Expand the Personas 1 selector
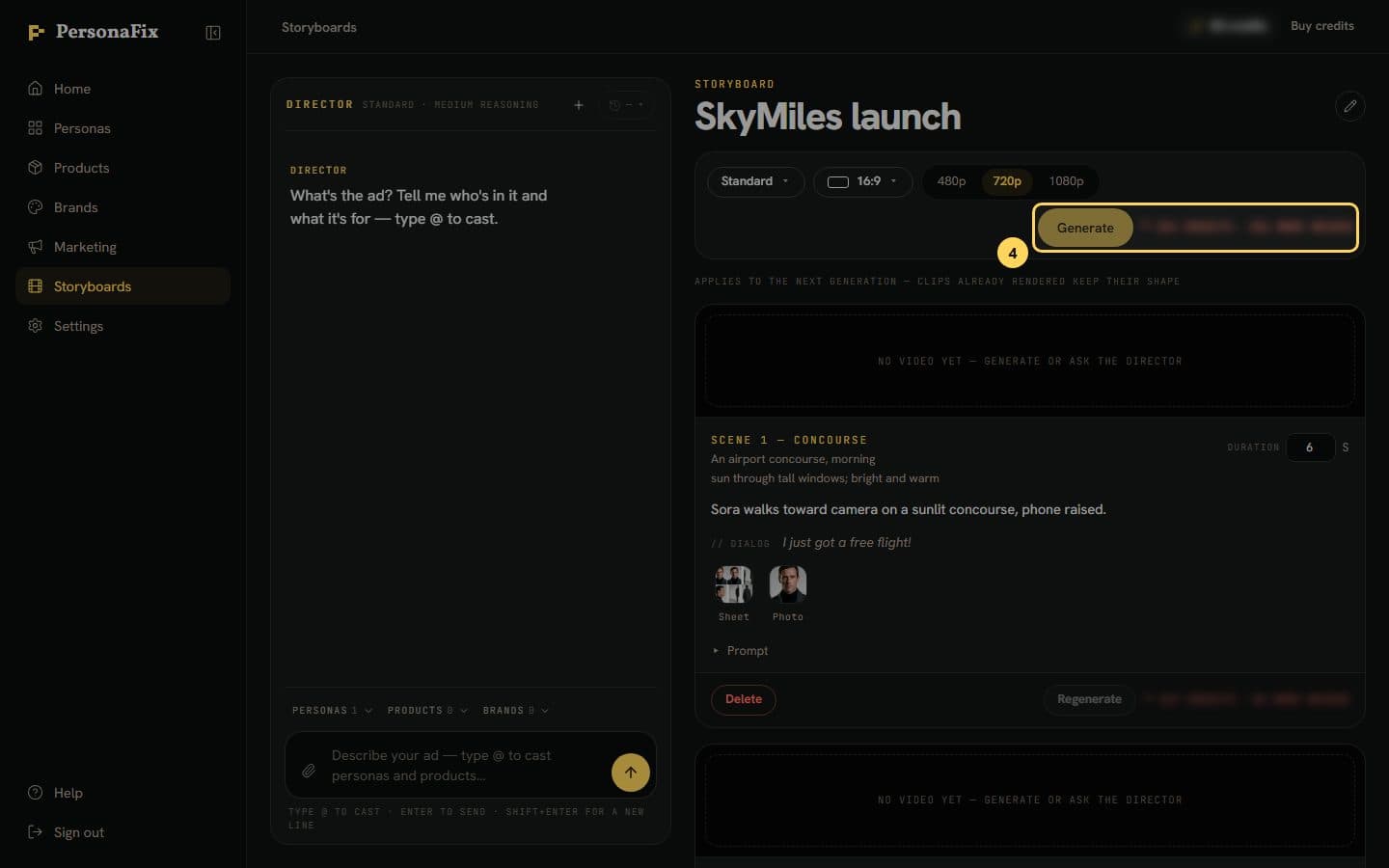Viewport: 1389px width, 868px height. click(x=332, y=711)
